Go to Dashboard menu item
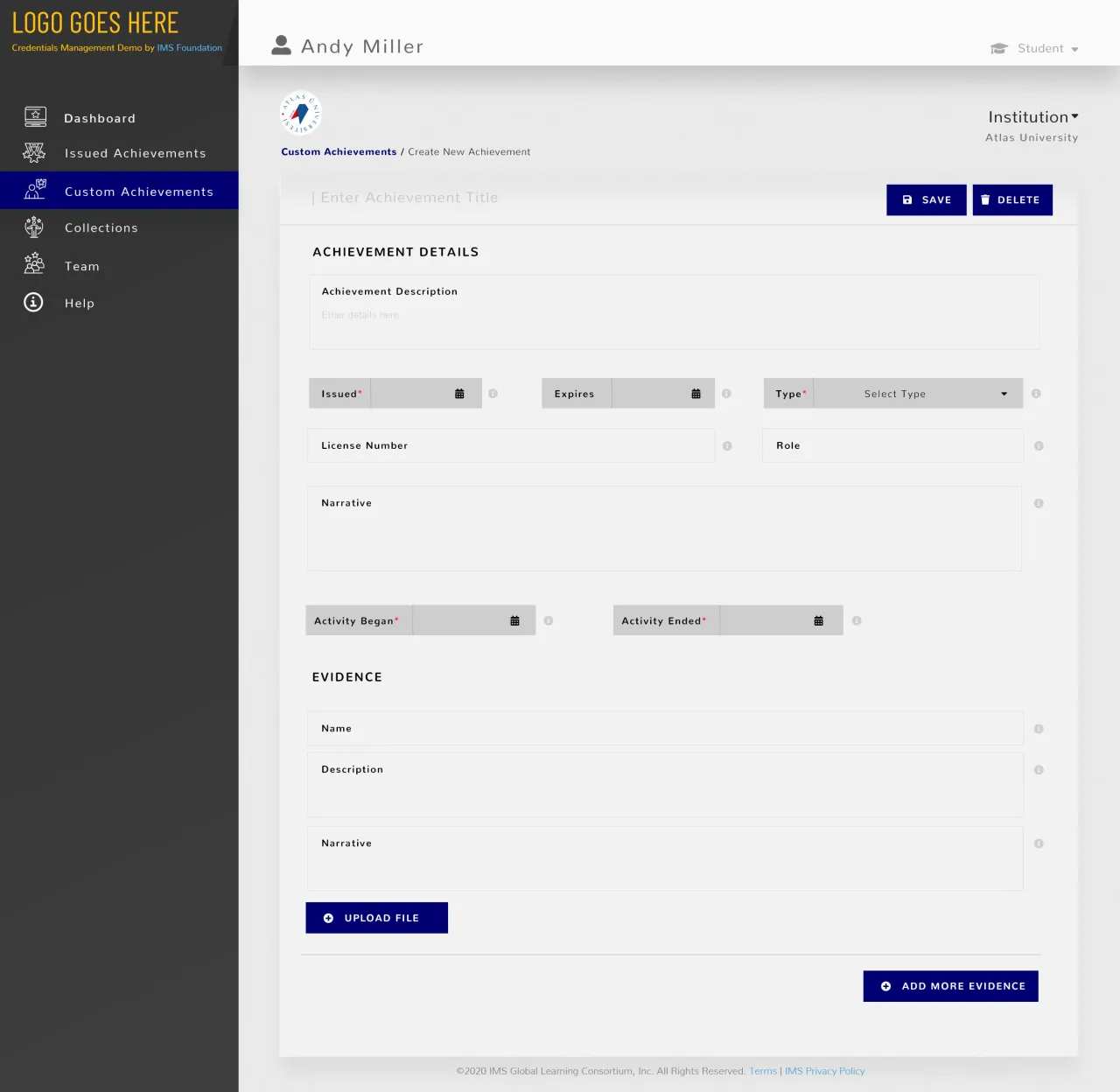The width and height of the screenshot is (1120, 1092). click(x=100, y=118)
